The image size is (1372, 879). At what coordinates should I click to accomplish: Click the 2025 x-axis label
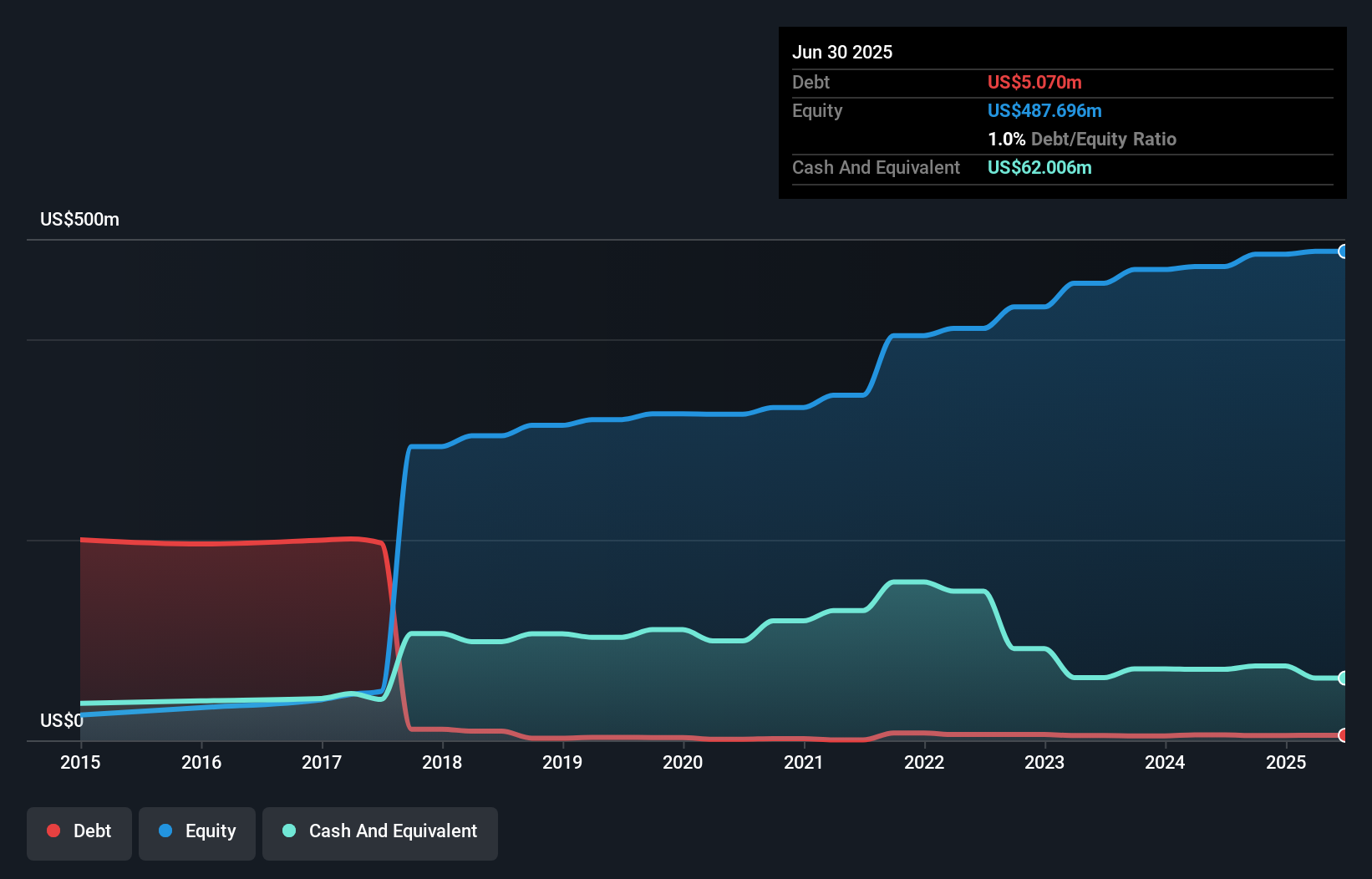1286,762
